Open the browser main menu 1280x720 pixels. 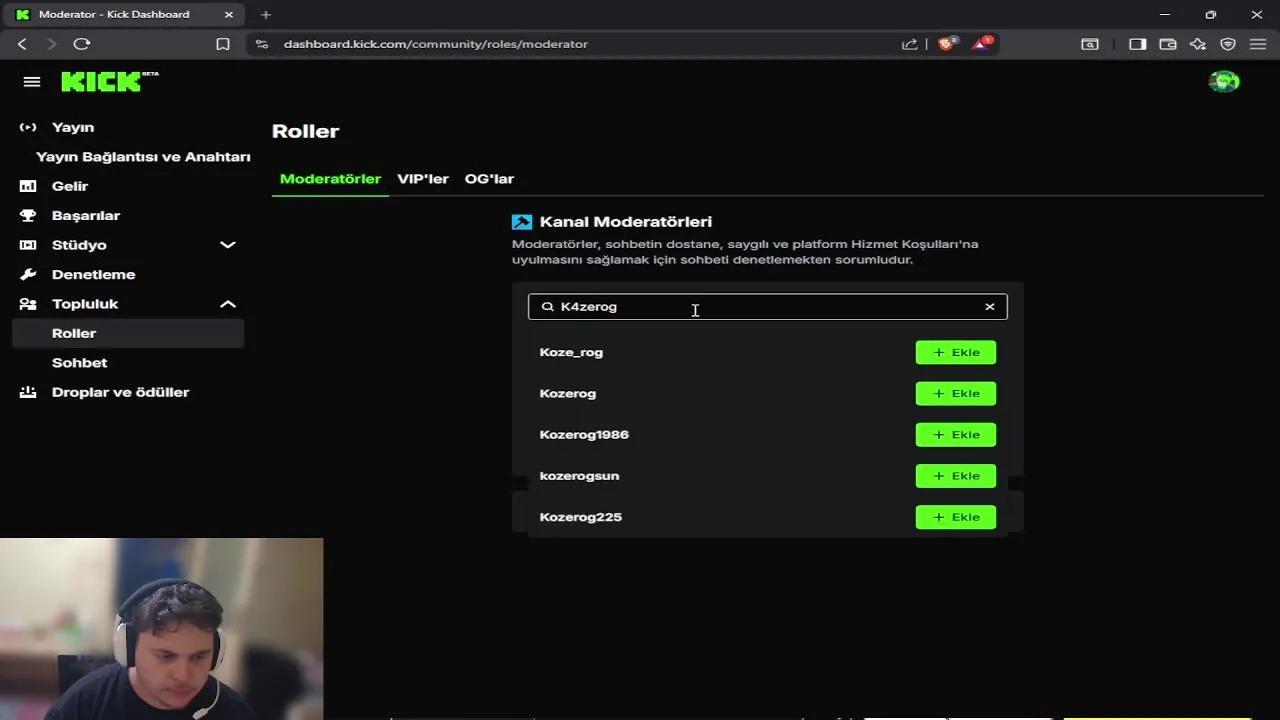[1258, 44]
